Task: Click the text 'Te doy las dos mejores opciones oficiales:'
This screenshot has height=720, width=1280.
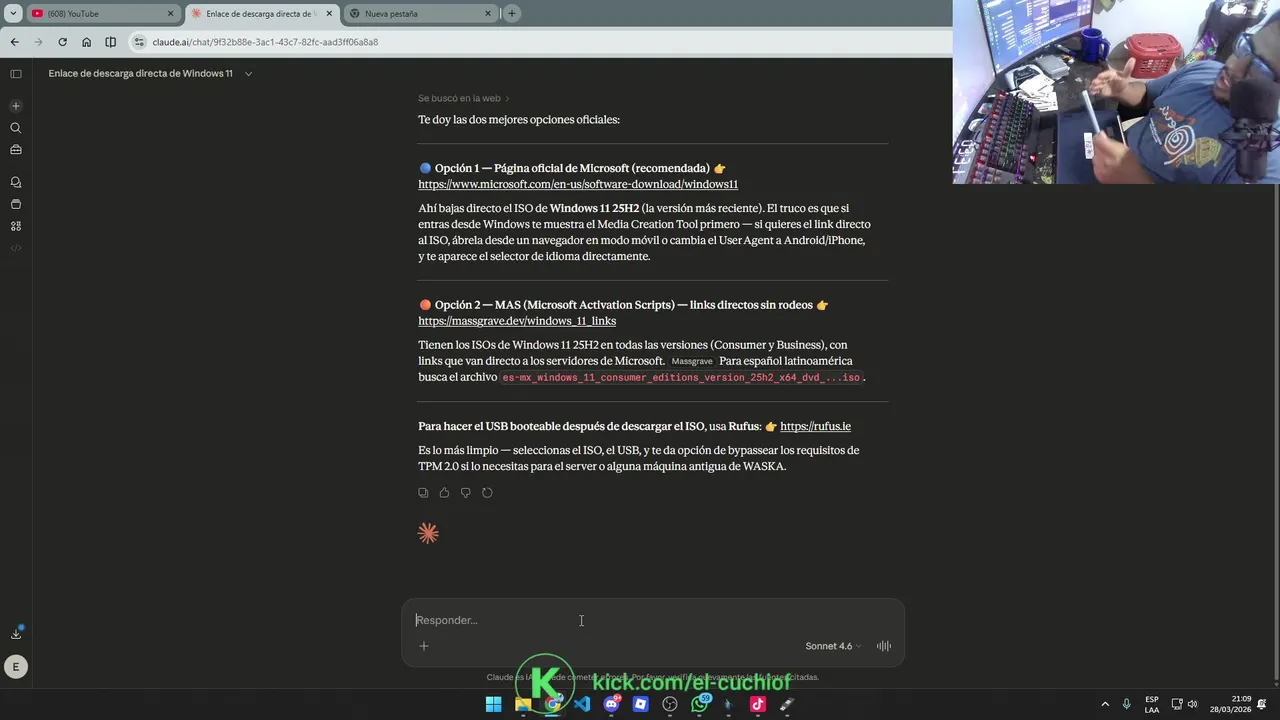Action: coord(519,119)
